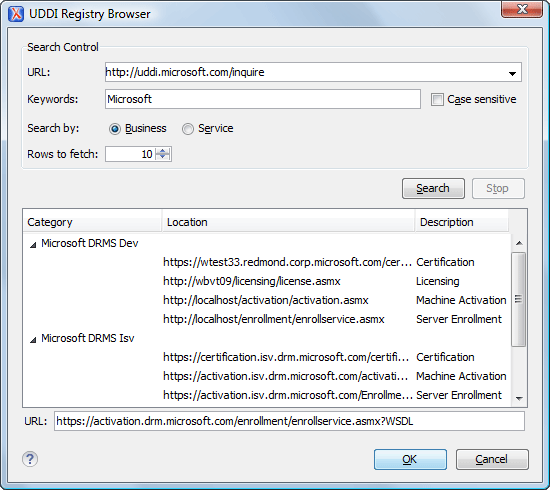Click the Rows to fetch number field
The width and height of the screenshot is (550, 490).
pos(130,154)
